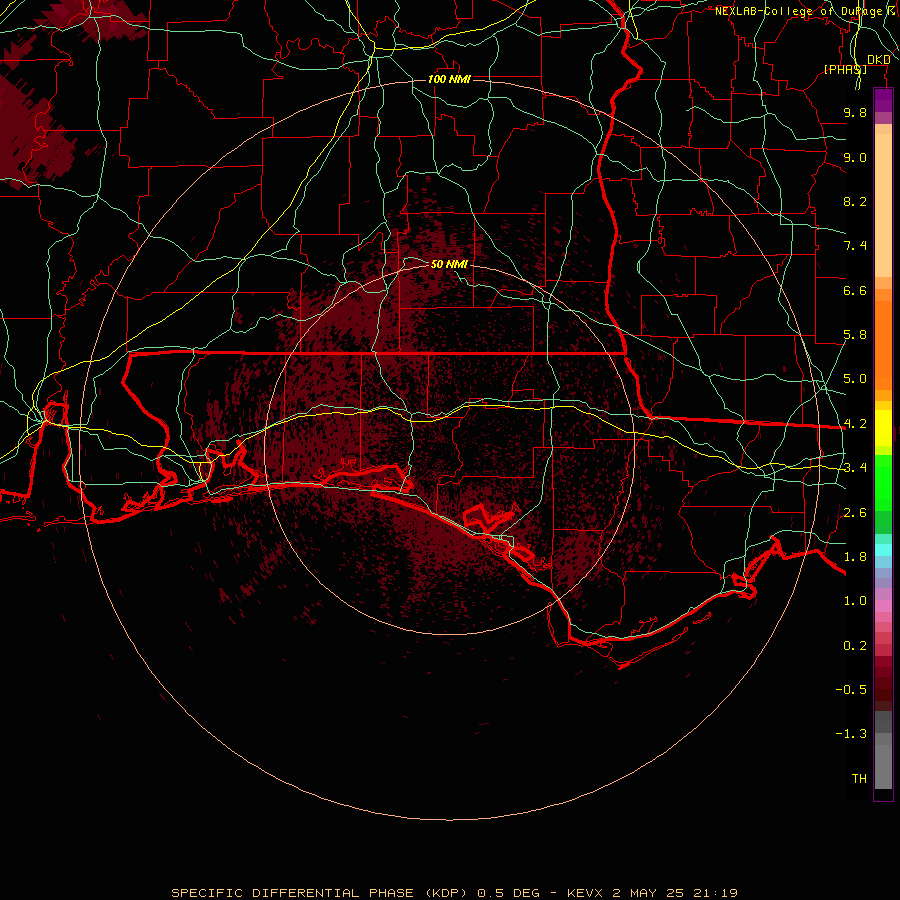The height and width of the screenshot is (900, 900).
Task: Click the -1.3 legend value
Action: (x=851, y=734)
